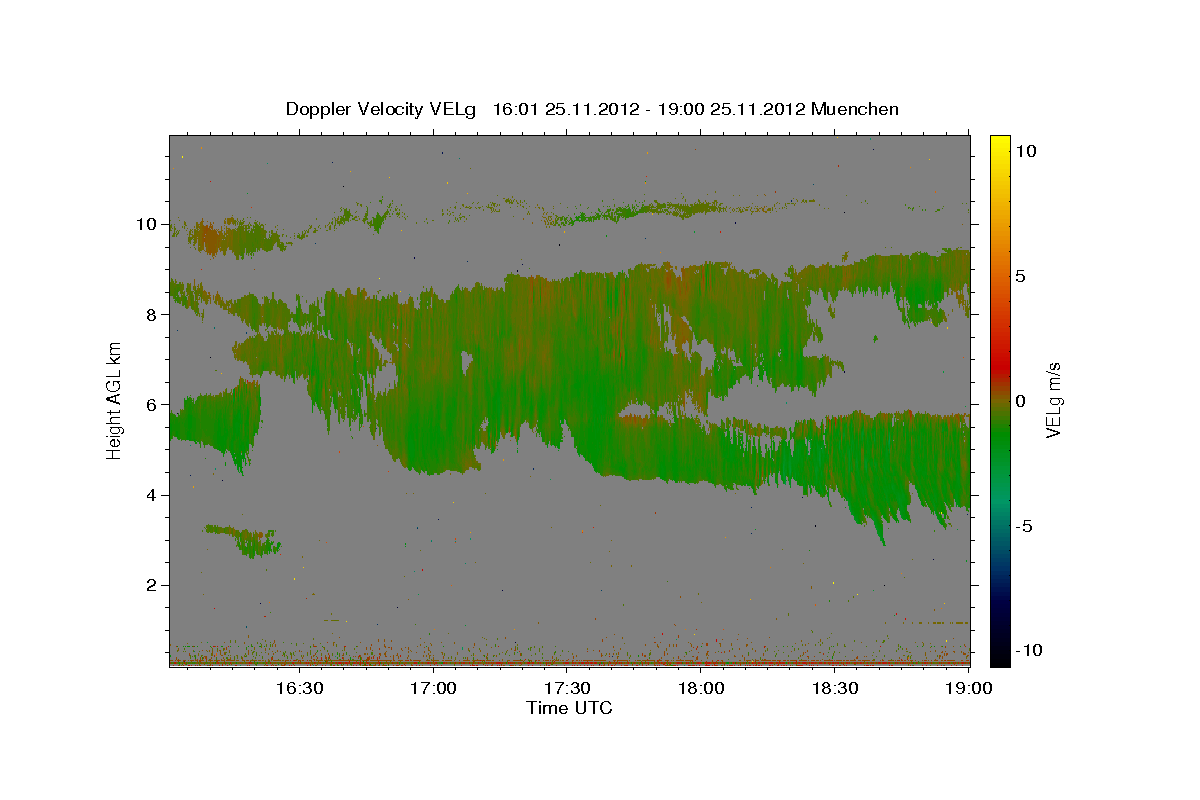Click the colorbar tick label 5
Viewport: 1200px width, 800px height.
[1022, 276]
